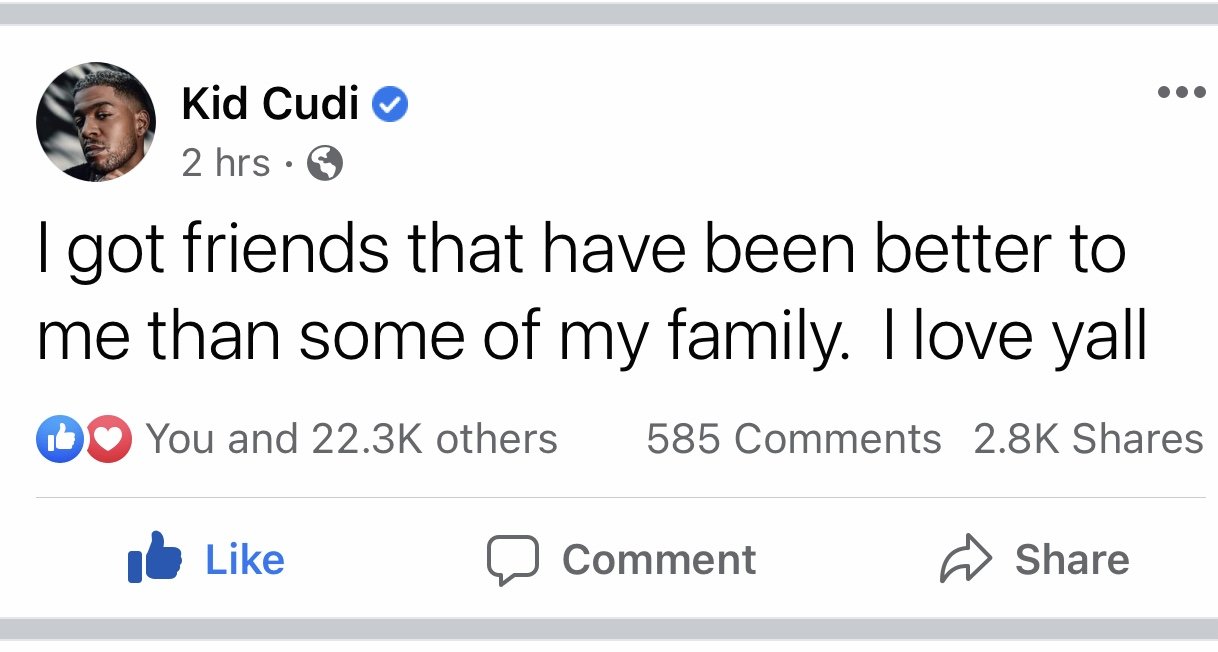Select the Share button label
The width and height of the screenshot is (1218, 652).
(x=1072, y=559)
